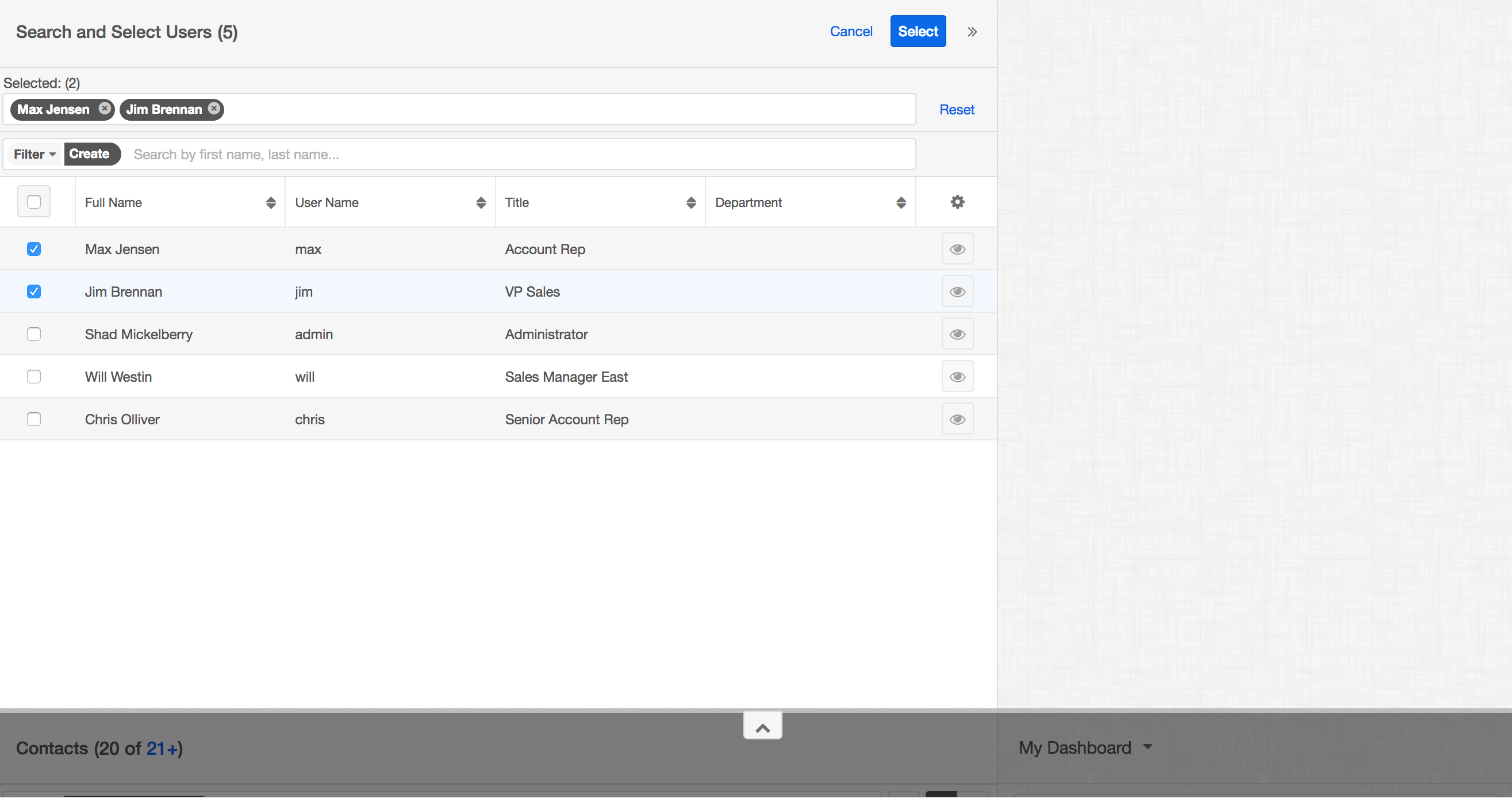Reset the selected users
The height and width of the screenshot is (798, 1512).
pos(957,109)
